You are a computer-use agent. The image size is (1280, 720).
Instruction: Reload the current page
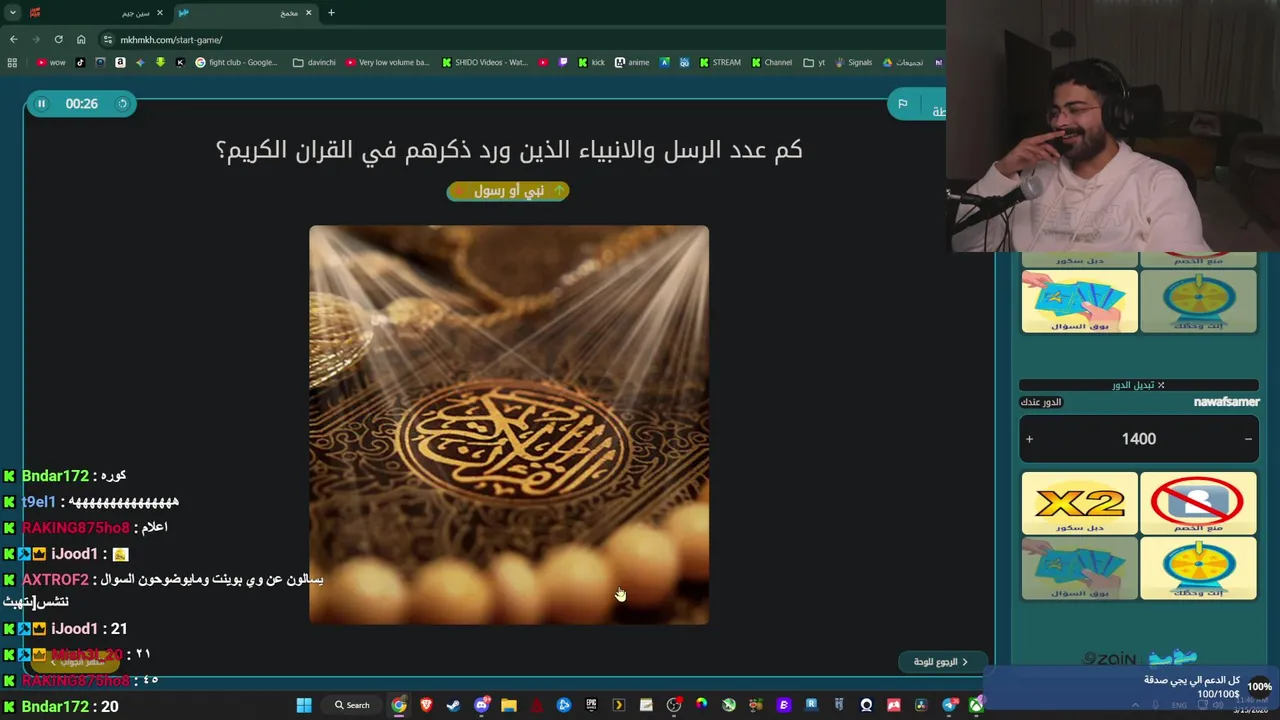click(x=58, y=39)
